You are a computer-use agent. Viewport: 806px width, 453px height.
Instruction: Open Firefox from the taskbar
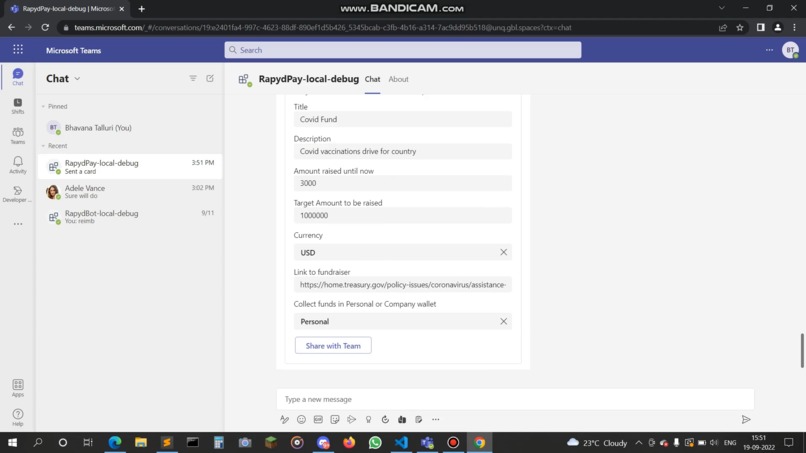click(349, 442)
